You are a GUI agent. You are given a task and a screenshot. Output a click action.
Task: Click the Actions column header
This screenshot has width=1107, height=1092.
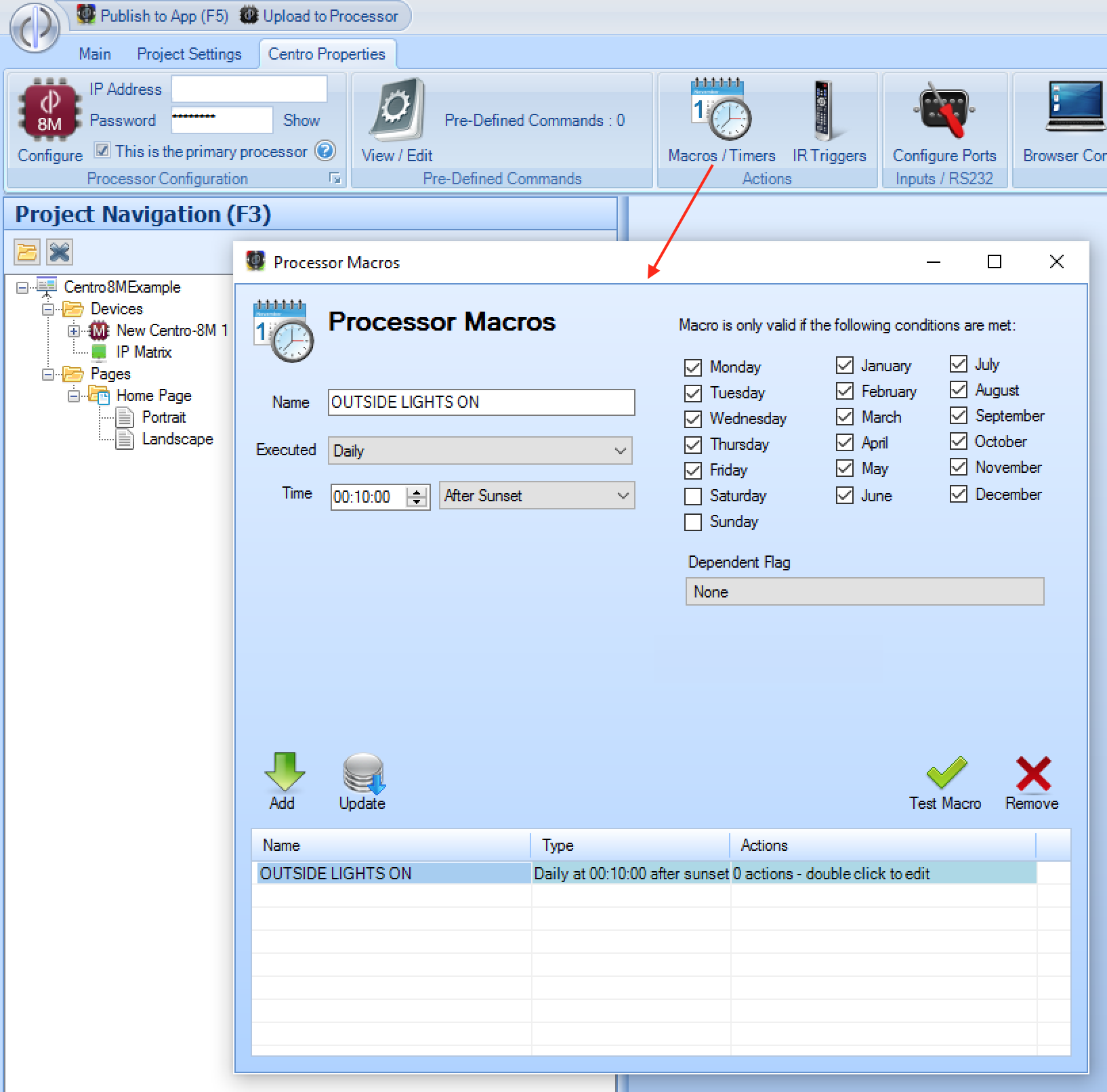883,845
